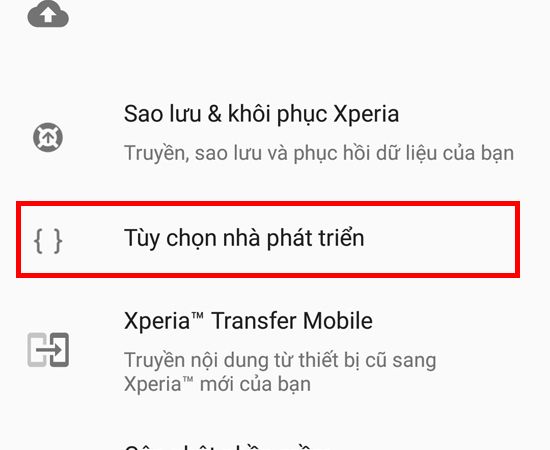Open Xperia Transfer Mobile entry
This screenshot has height=450, width=550.
click(275, 351)
